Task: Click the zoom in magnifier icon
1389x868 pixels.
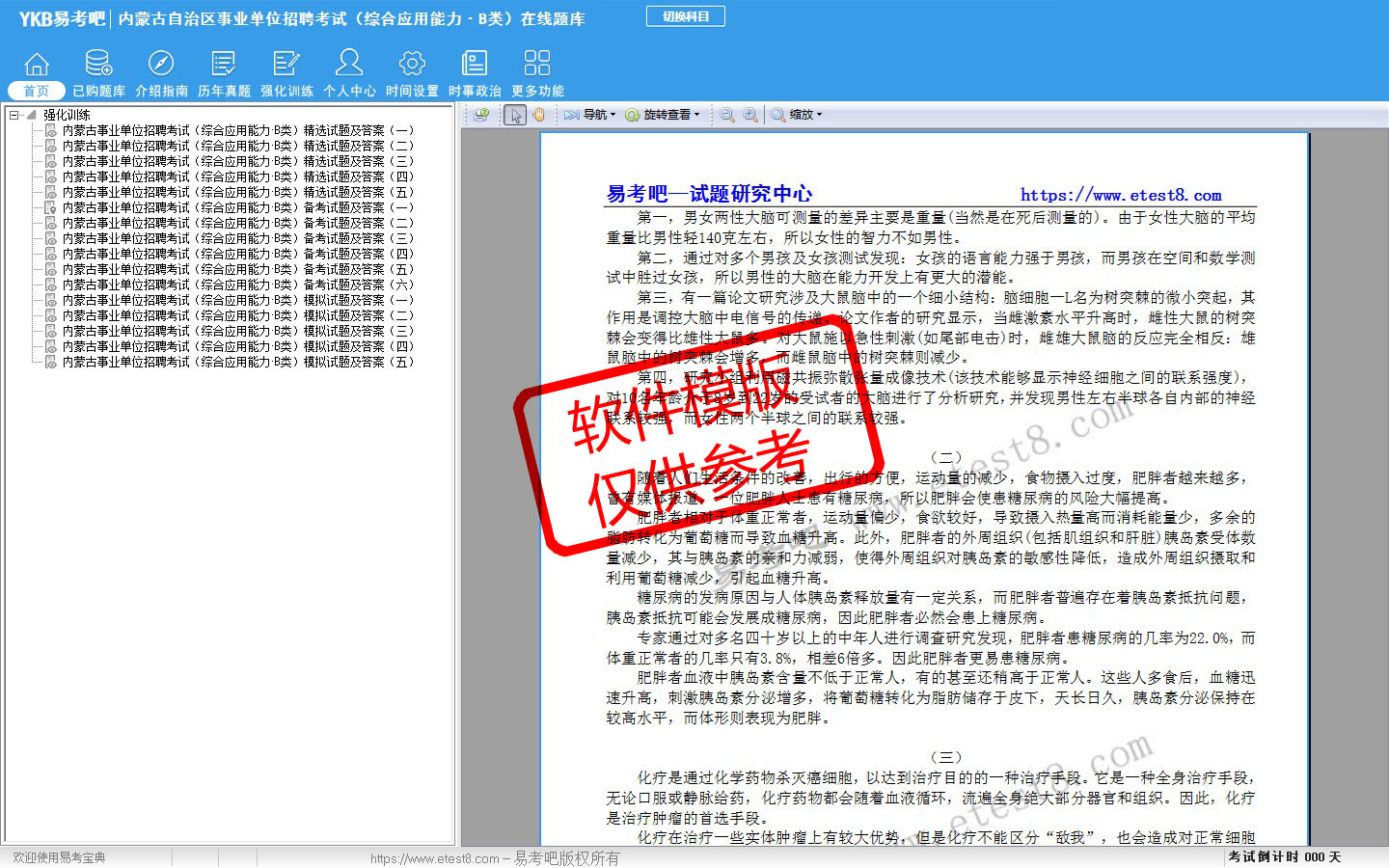Action: pyautogui.click(x=749, y=115)
